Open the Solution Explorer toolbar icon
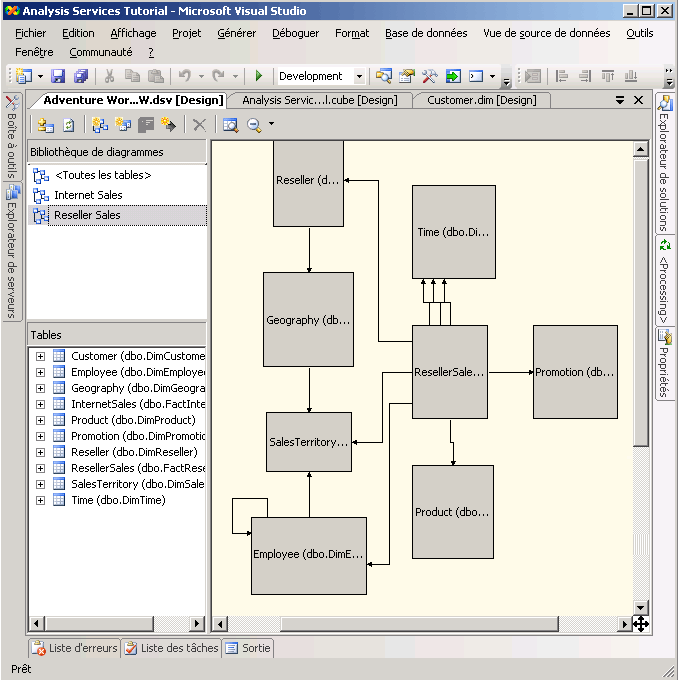678x680 pixels. [384, 76]
